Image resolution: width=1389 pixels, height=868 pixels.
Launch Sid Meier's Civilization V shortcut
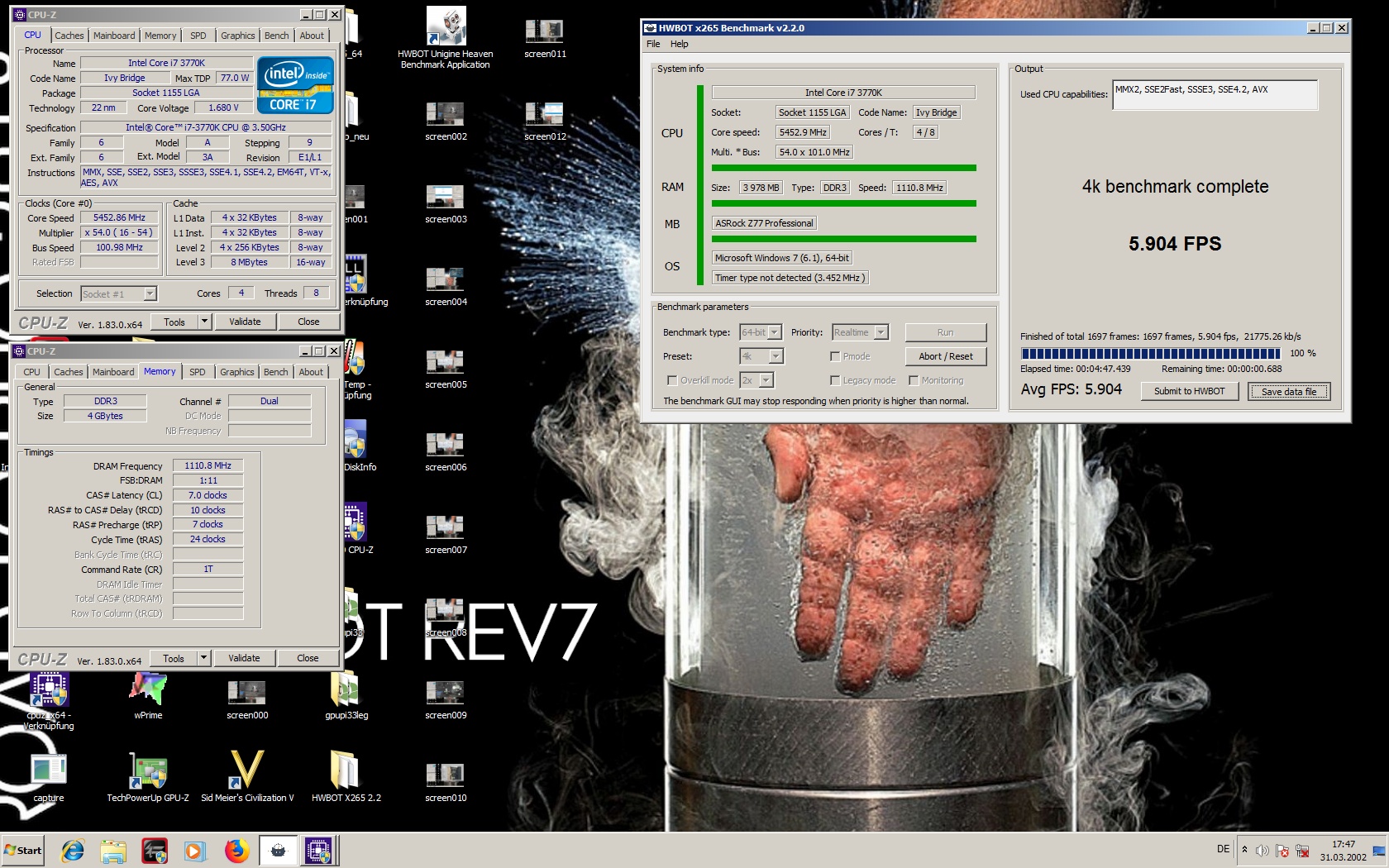247,777
